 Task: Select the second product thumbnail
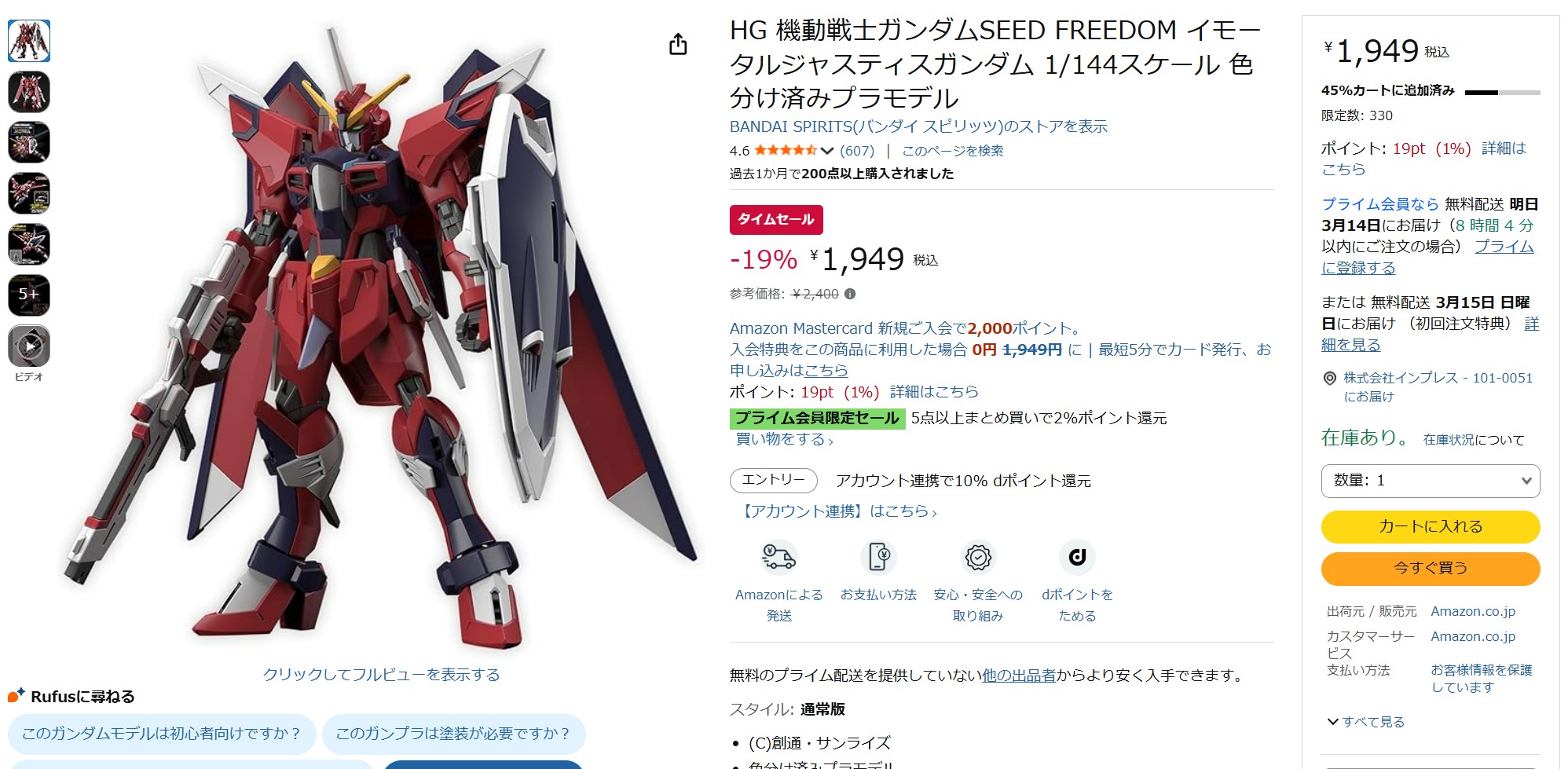pyautogui.click(x=29, y=91)
